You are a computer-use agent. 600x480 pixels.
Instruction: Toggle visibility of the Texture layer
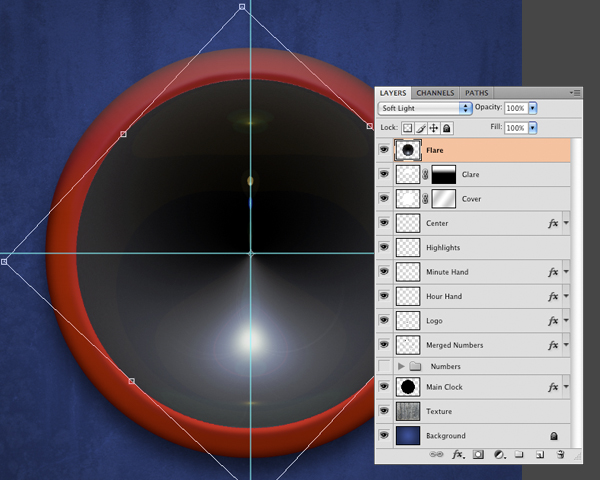coord(384,411)
